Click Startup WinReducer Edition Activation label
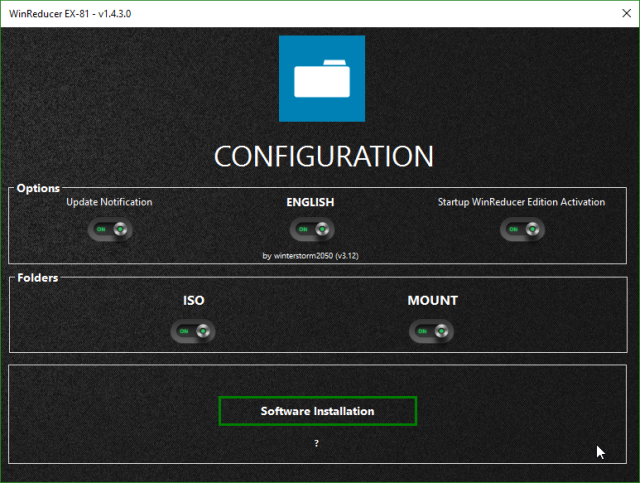The height and width of the screenshot is (483, 640). click(521, 202)
